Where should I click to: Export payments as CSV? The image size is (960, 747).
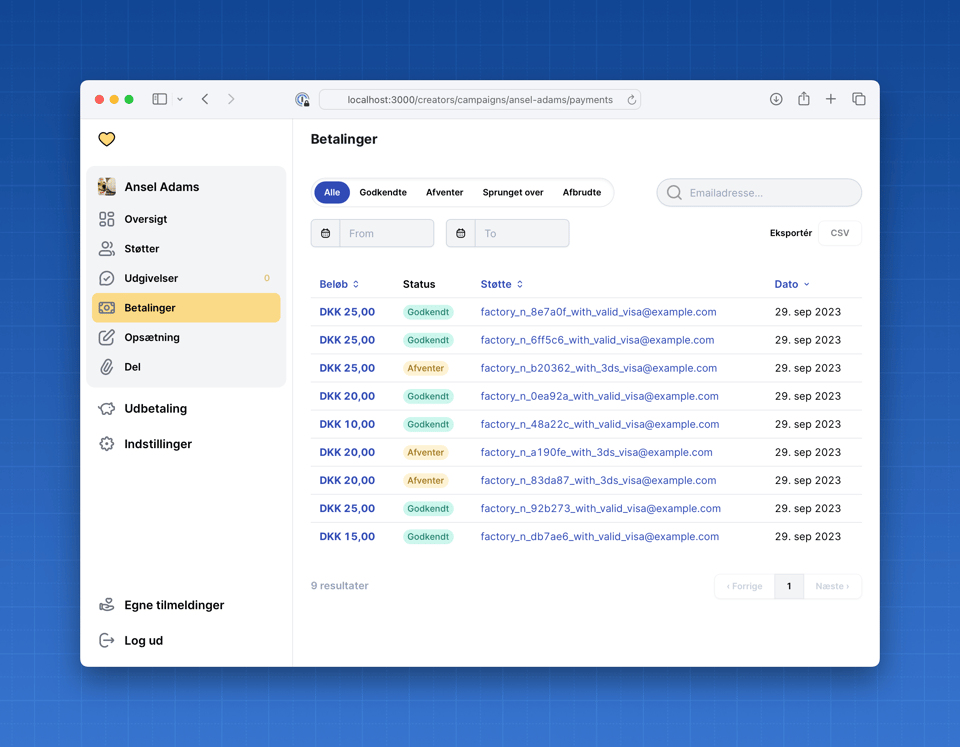click(839, 233)
